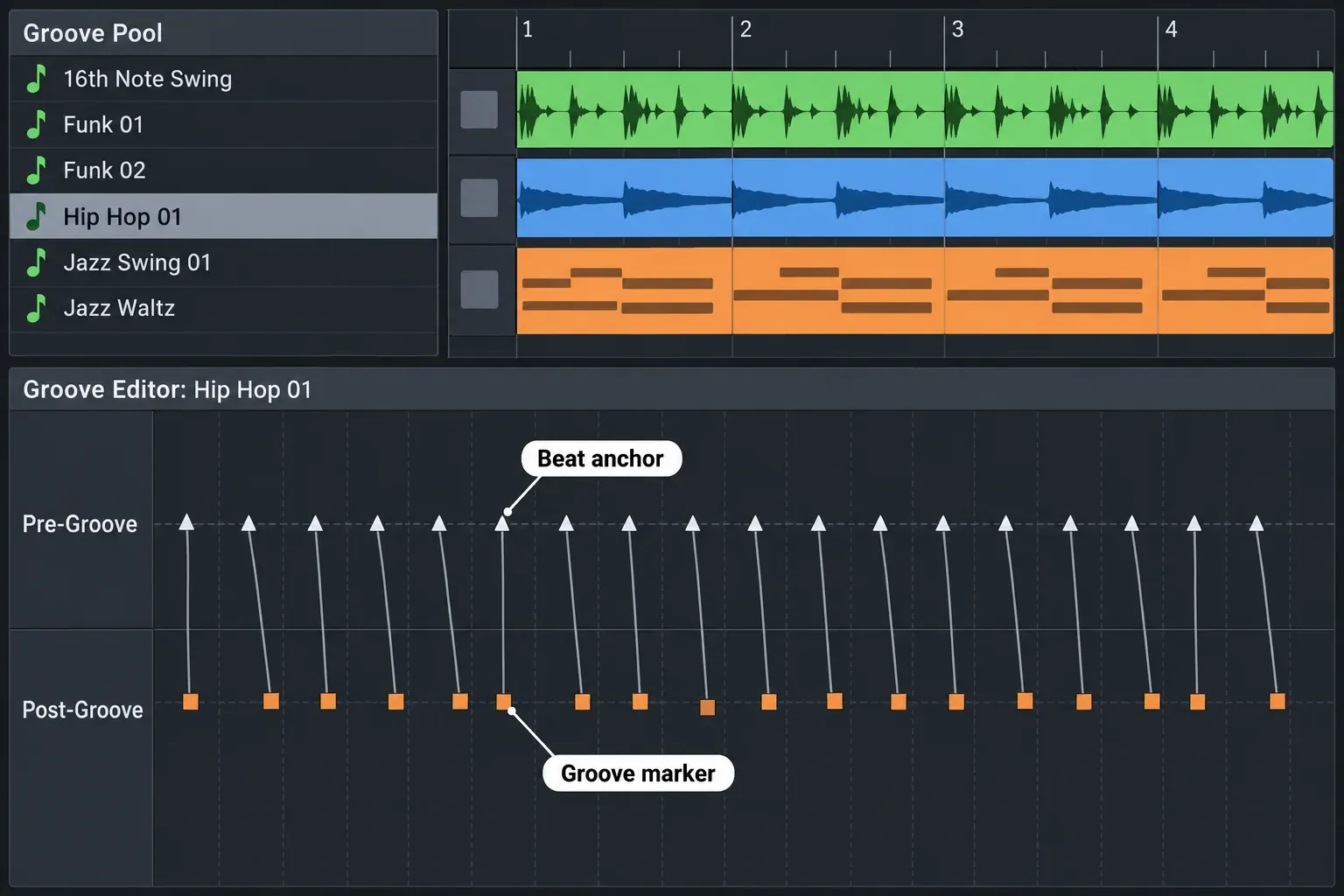1344x896 pixels.
Task: Select the 16th Note Swing groove name
Action: 148,79
